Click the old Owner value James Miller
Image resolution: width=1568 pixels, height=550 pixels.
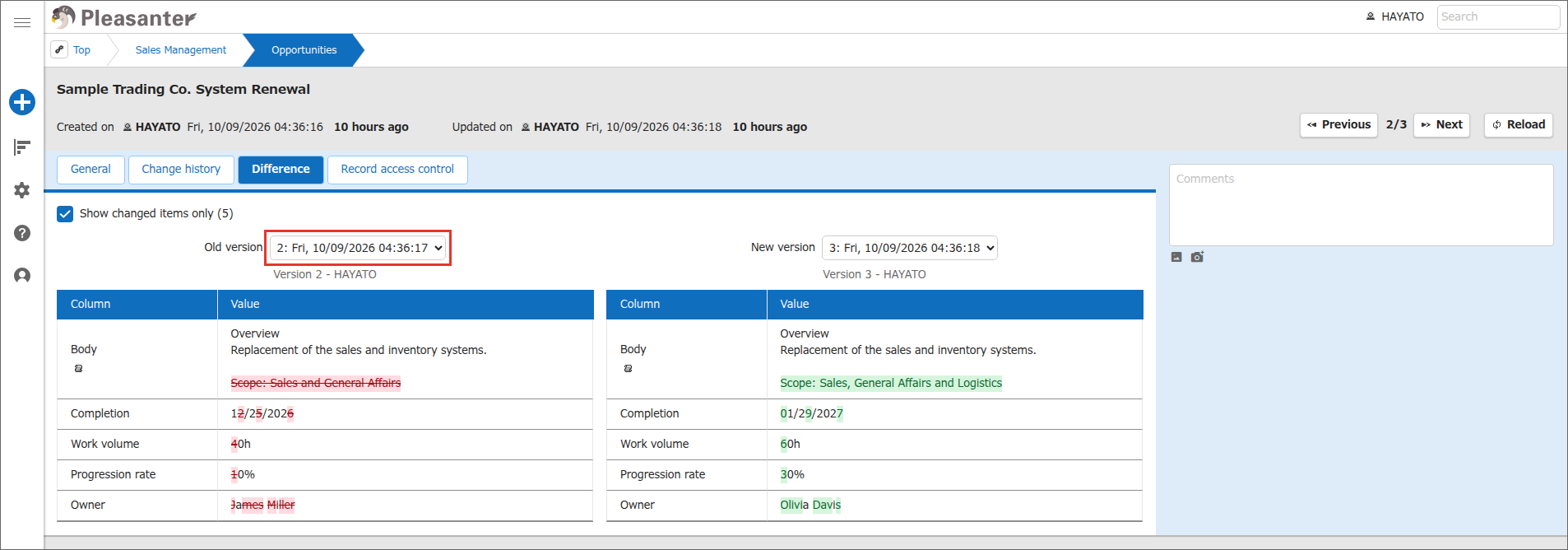[x=262, y=505]
